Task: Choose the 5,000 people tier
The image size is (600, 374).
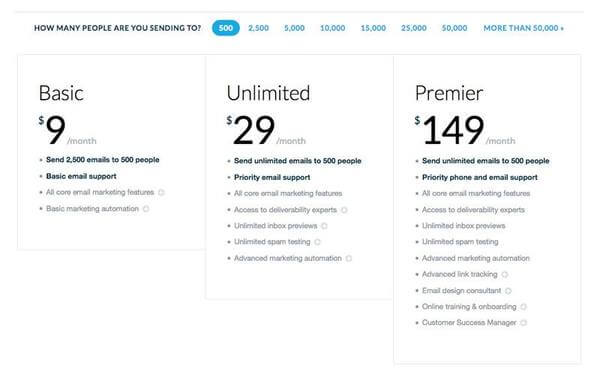Action: point(294,28)
